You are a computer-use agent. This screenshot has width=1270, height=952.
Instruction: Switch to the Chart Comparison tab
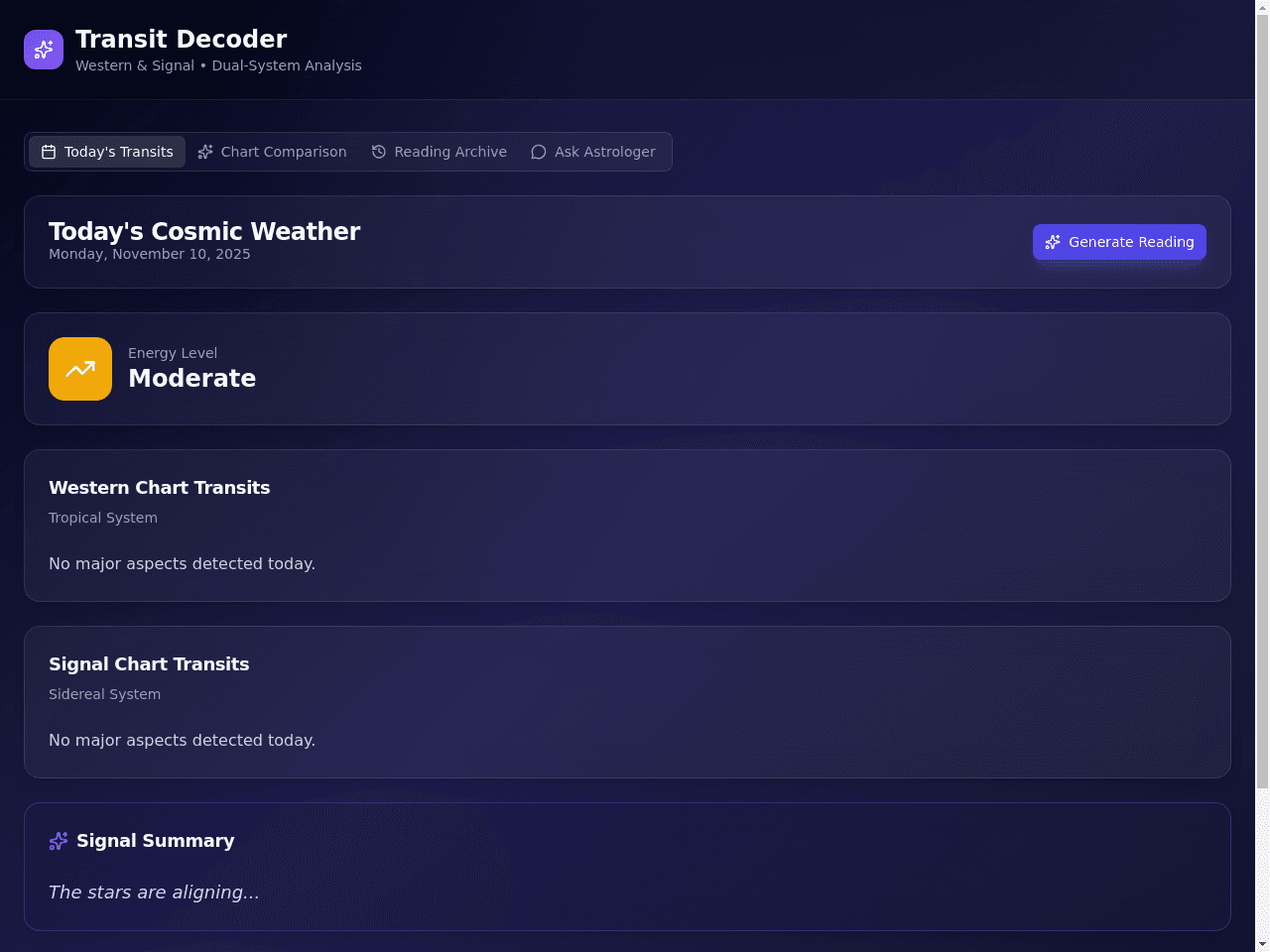pos(272,152)
